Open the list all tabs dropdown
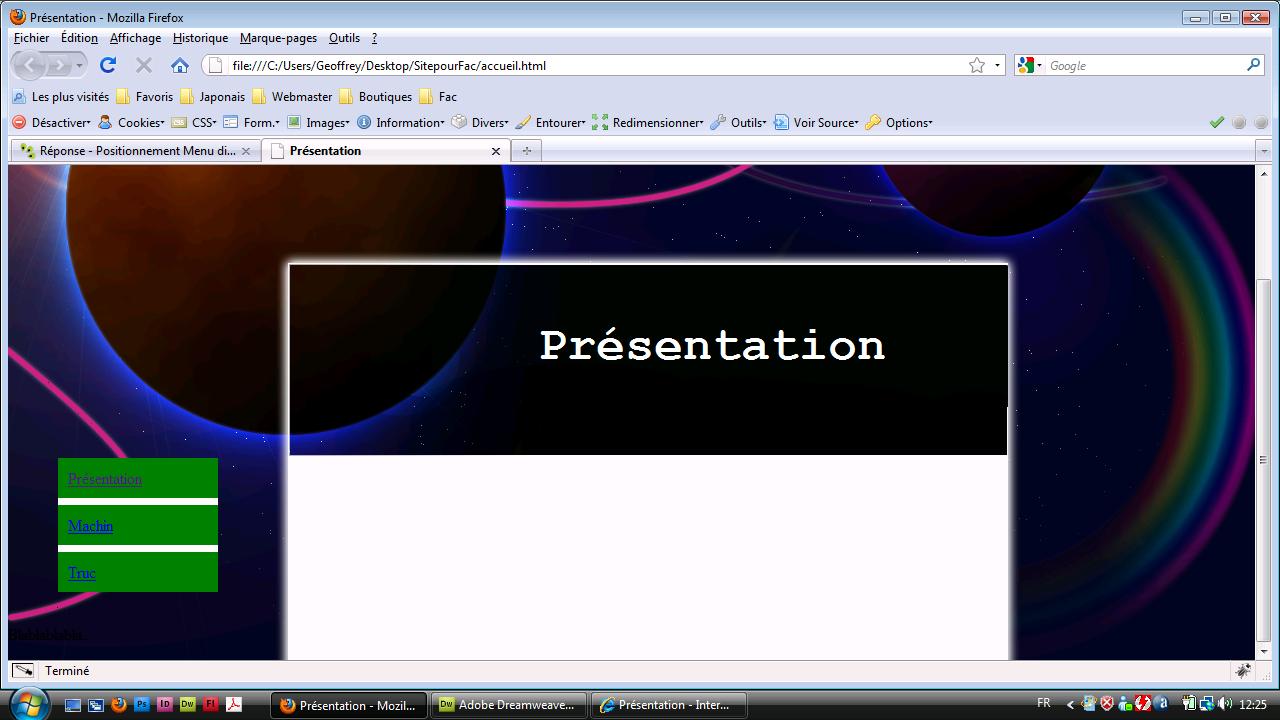Viewport: 1280px width, 720px height. point(1264,151)
